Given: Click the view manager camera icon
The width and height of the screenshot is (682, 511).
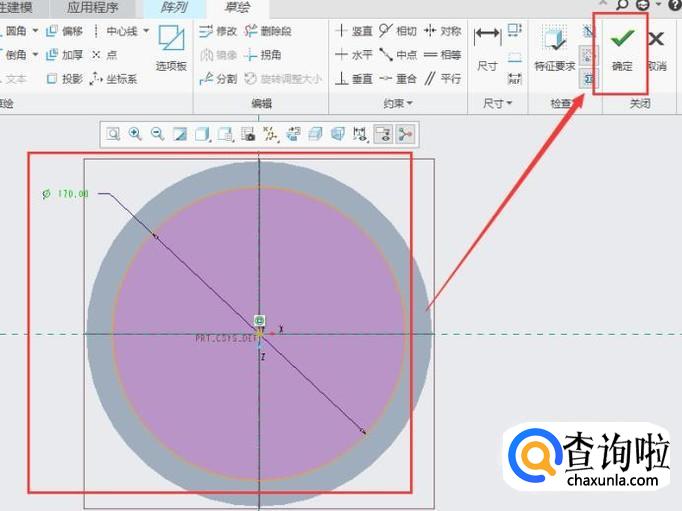Looking at the screenshot, I should (248, 134).
